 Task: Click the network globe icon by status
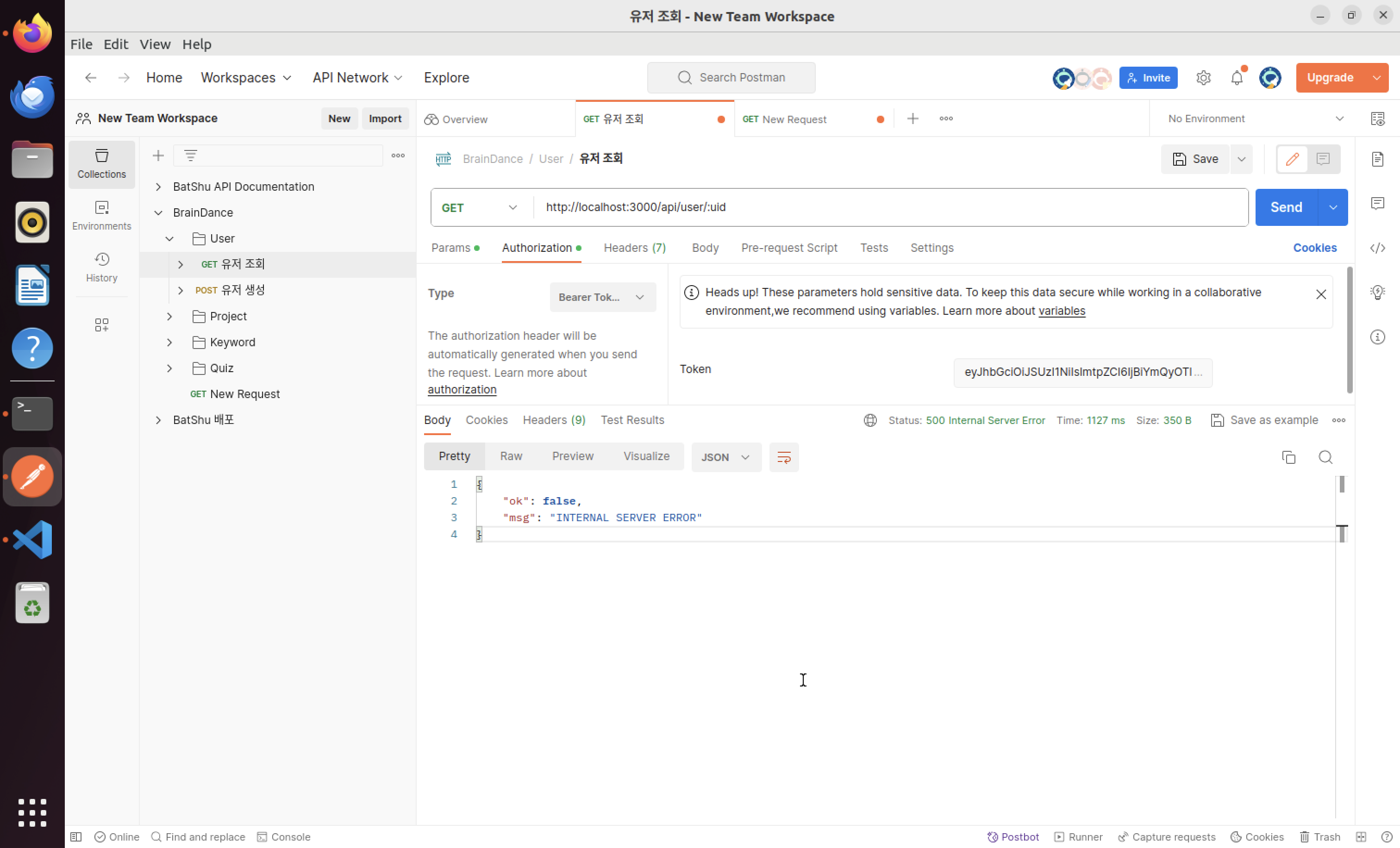click(869, 420)
